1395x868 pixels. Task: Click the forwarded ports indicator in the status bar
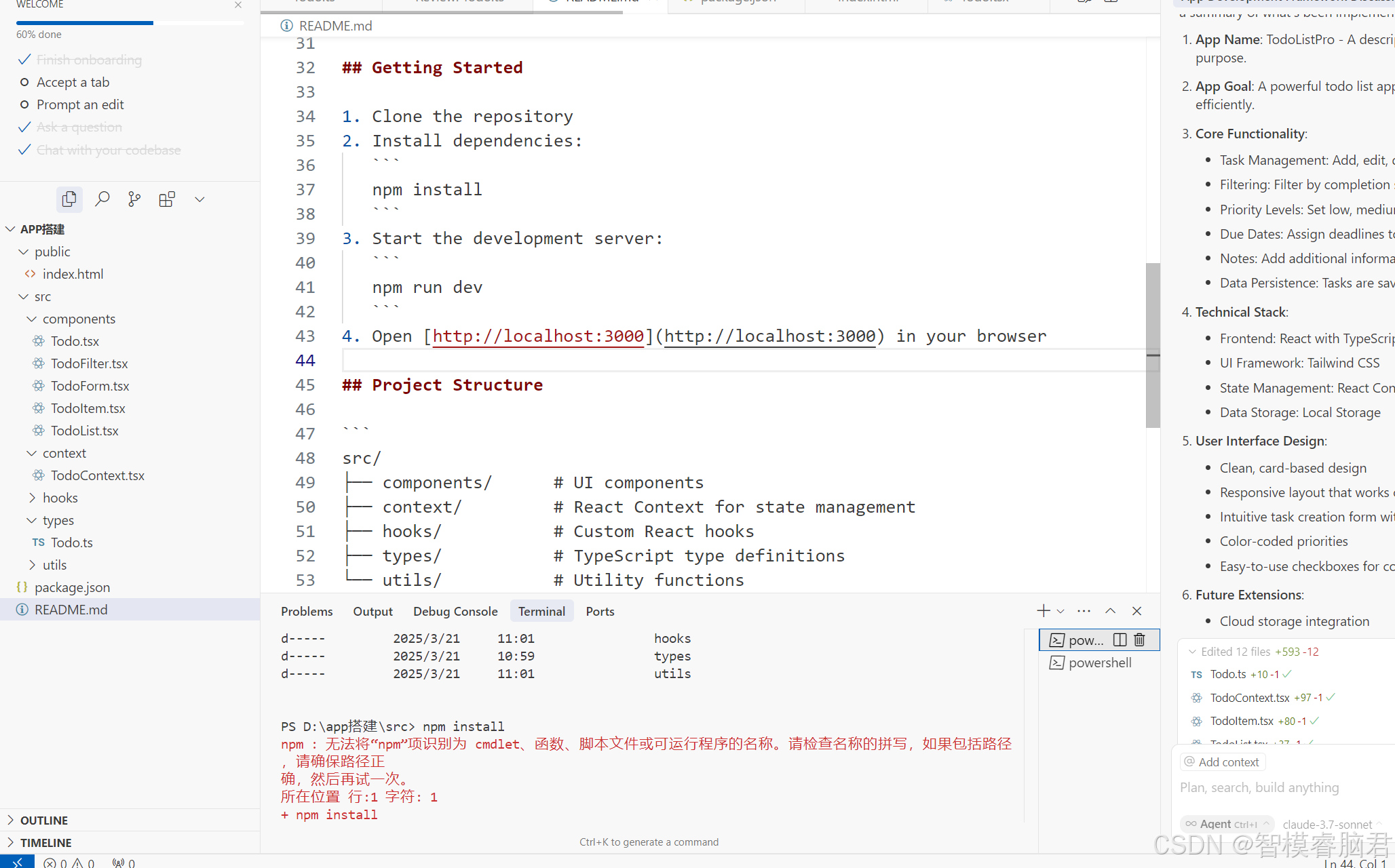(124, 863)
